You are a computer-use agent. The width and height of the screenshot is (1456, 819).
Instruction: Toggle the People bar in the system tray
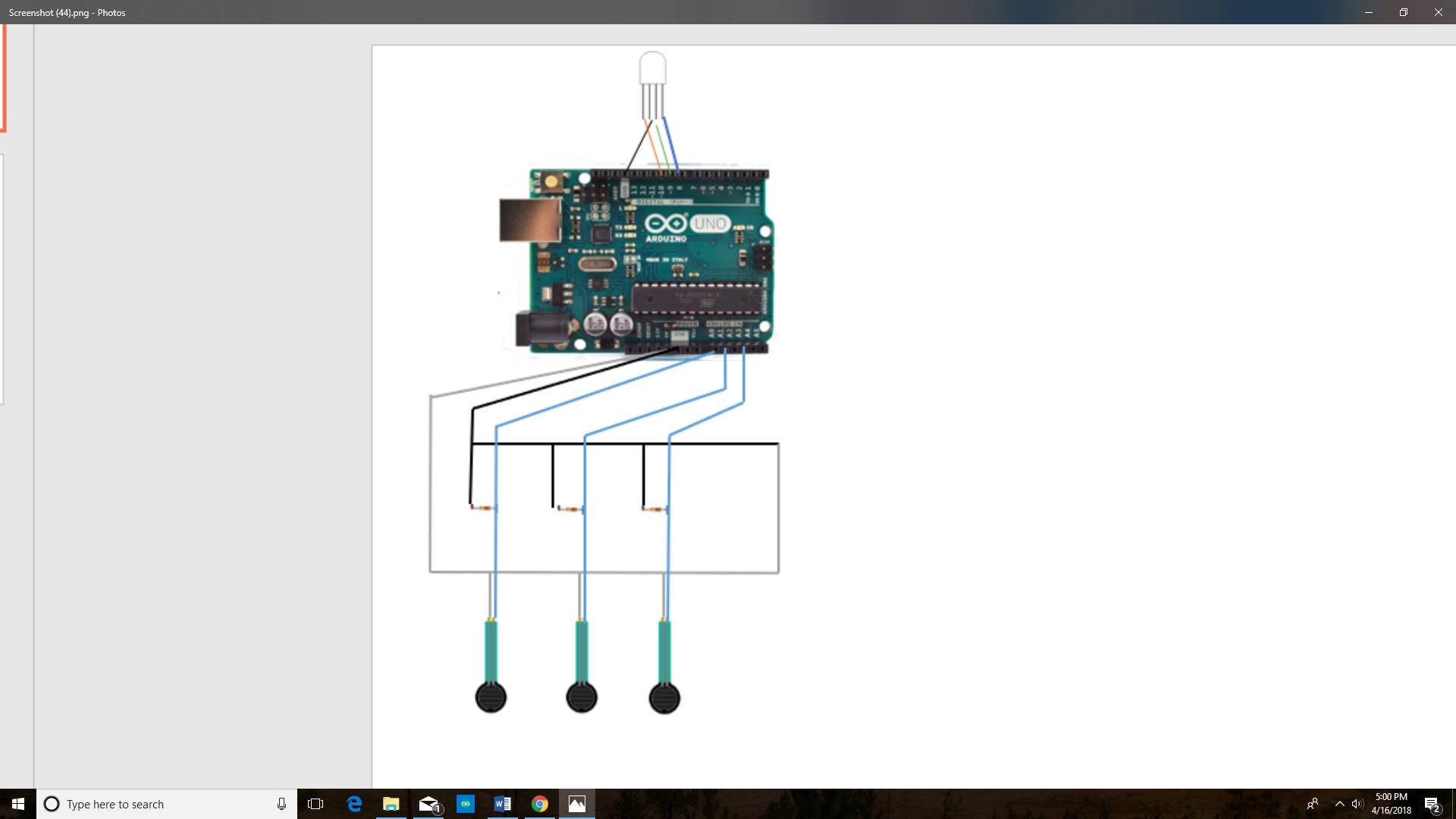pos(1314,804)
